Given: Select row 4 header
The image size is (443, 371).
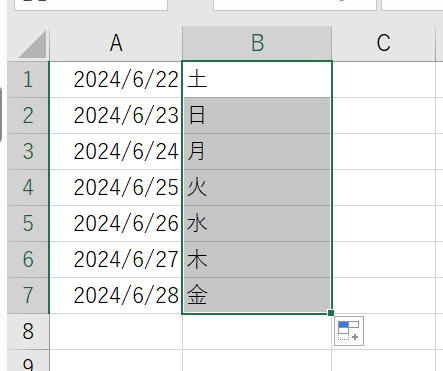Looking at the screenshot, I should 28,187.
